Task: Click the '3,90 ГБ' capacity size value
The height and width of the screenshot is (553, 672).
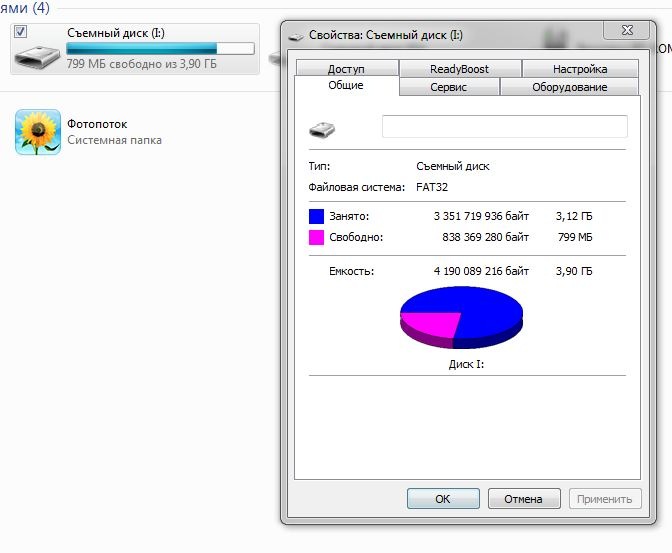Action: (574, 271)
